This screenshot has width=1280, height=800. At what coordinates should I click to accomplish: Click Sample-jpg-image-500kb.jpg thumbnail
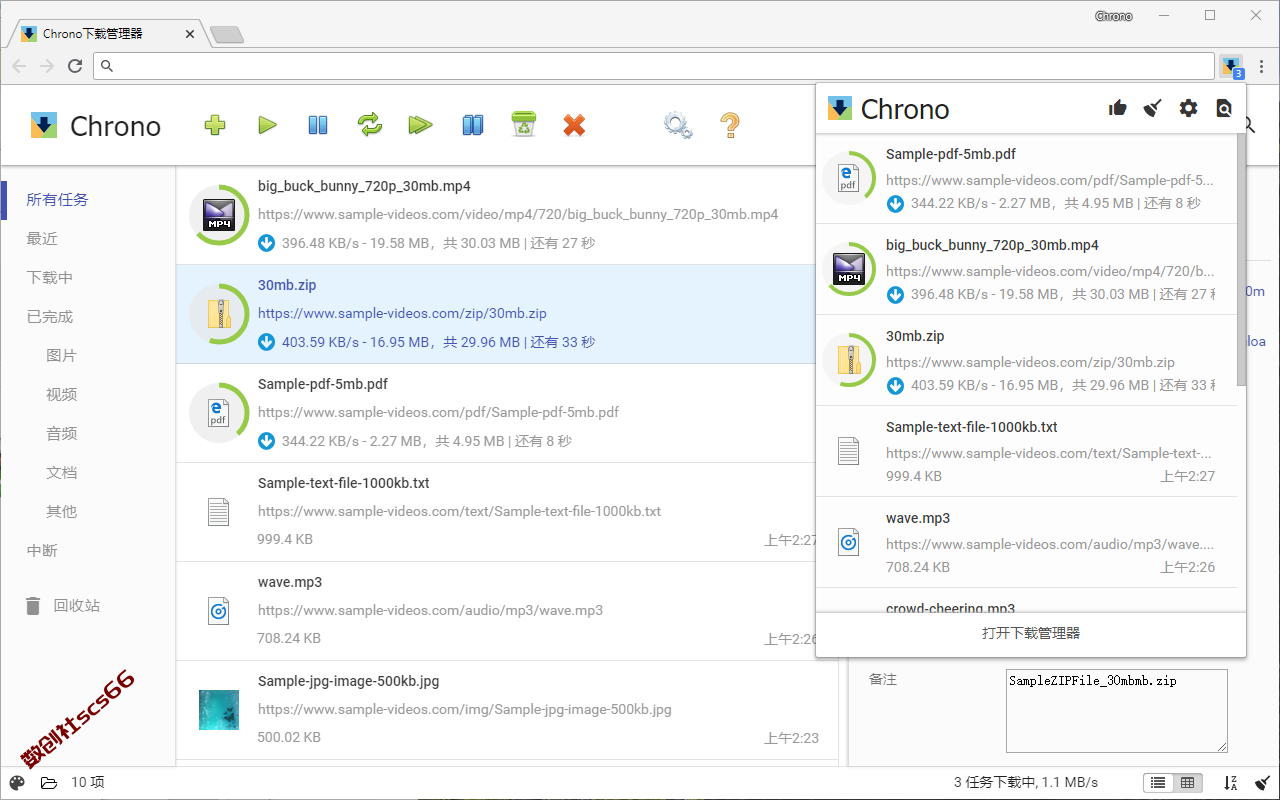tap(218, 709)
